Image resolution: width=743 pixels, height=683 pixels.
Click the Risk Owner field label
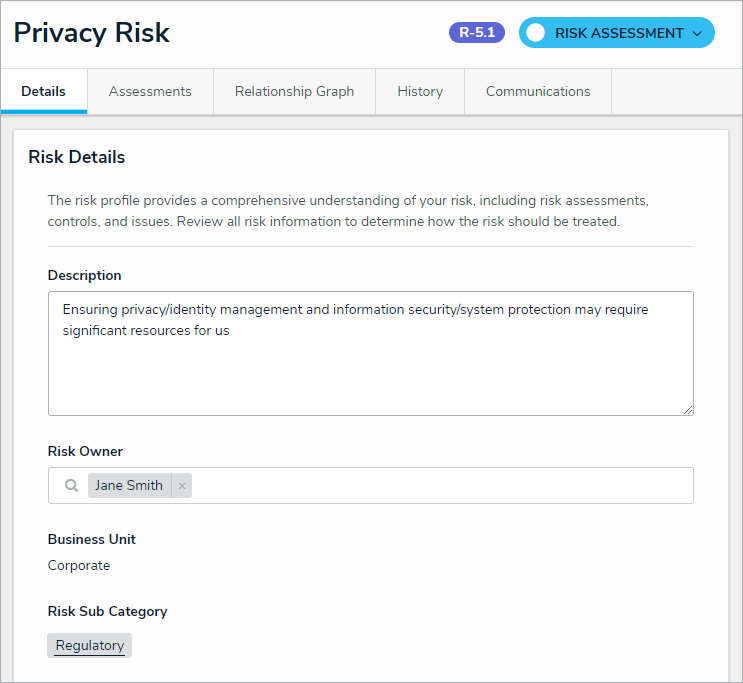(85, 451)
